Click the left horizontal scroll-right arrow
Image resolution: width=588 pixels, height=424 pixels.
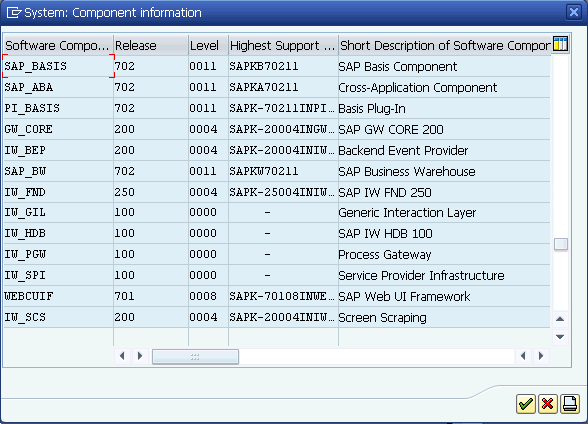pyautogui.click(x=140, y=356)
